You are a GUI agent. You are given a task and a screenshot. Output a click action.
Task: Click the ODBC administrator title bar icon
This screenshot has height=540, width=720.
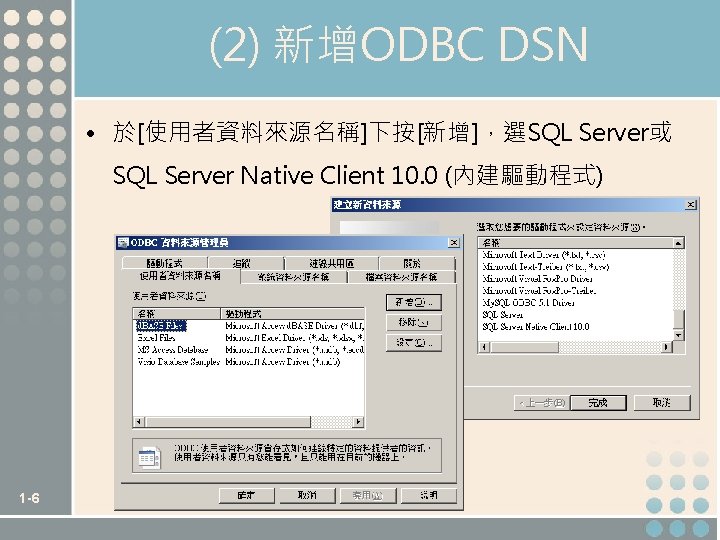tap(123, 242)
